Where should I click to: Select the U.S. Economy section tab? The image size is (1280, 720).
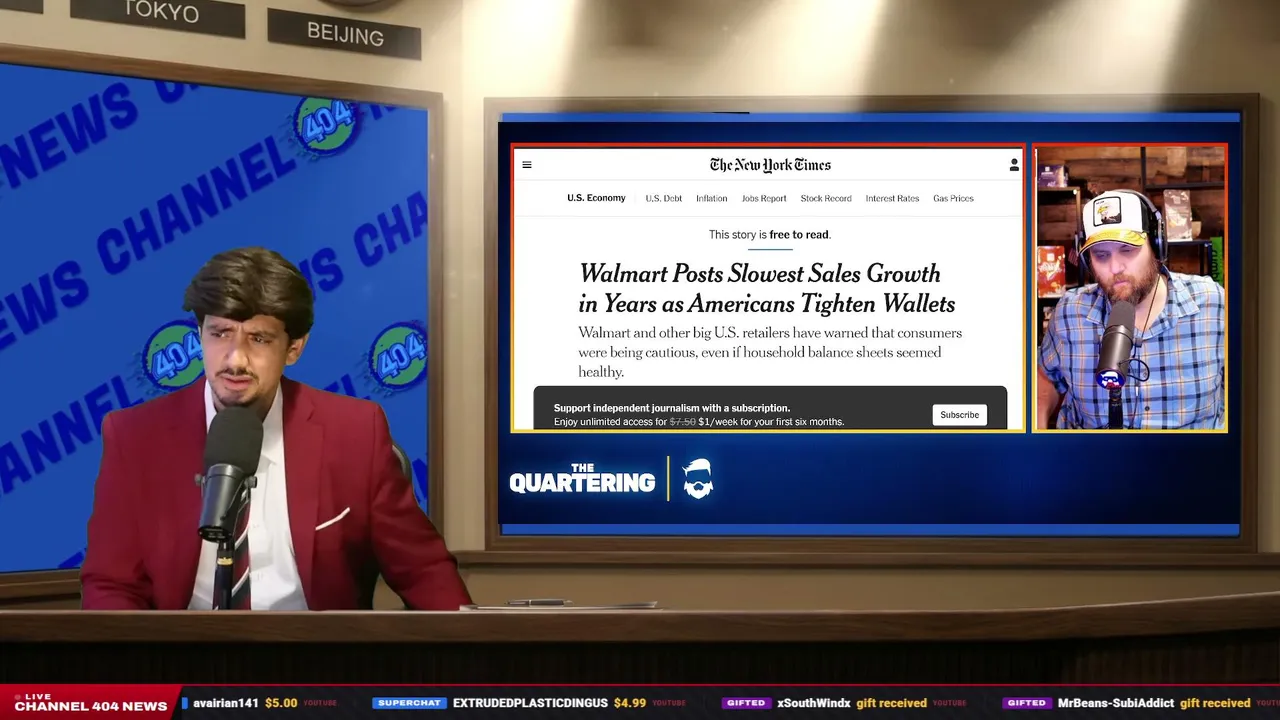coord(596,198)
